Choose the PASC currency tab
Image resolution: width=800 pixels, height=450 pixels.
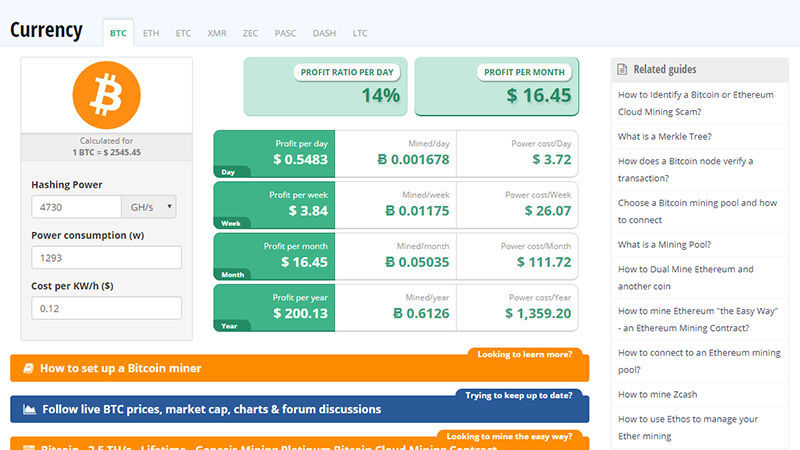[285, 33]
